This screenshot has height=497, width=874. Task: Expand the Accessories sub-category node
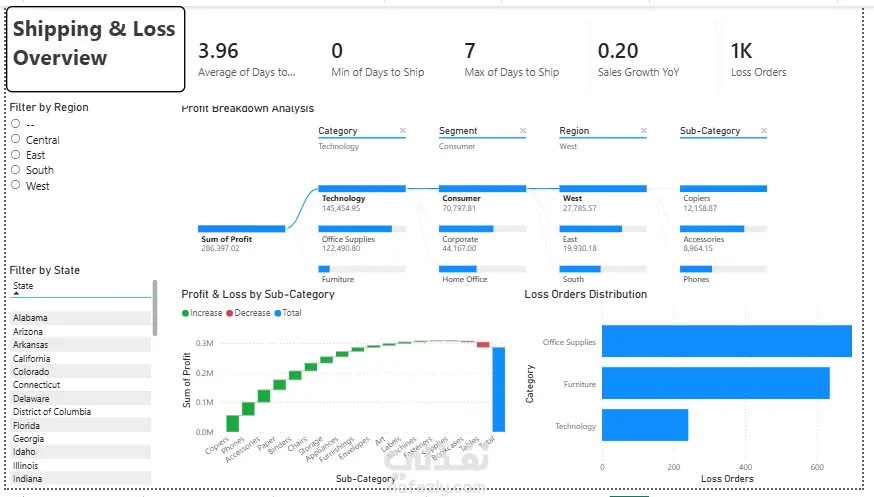point(723,229)
